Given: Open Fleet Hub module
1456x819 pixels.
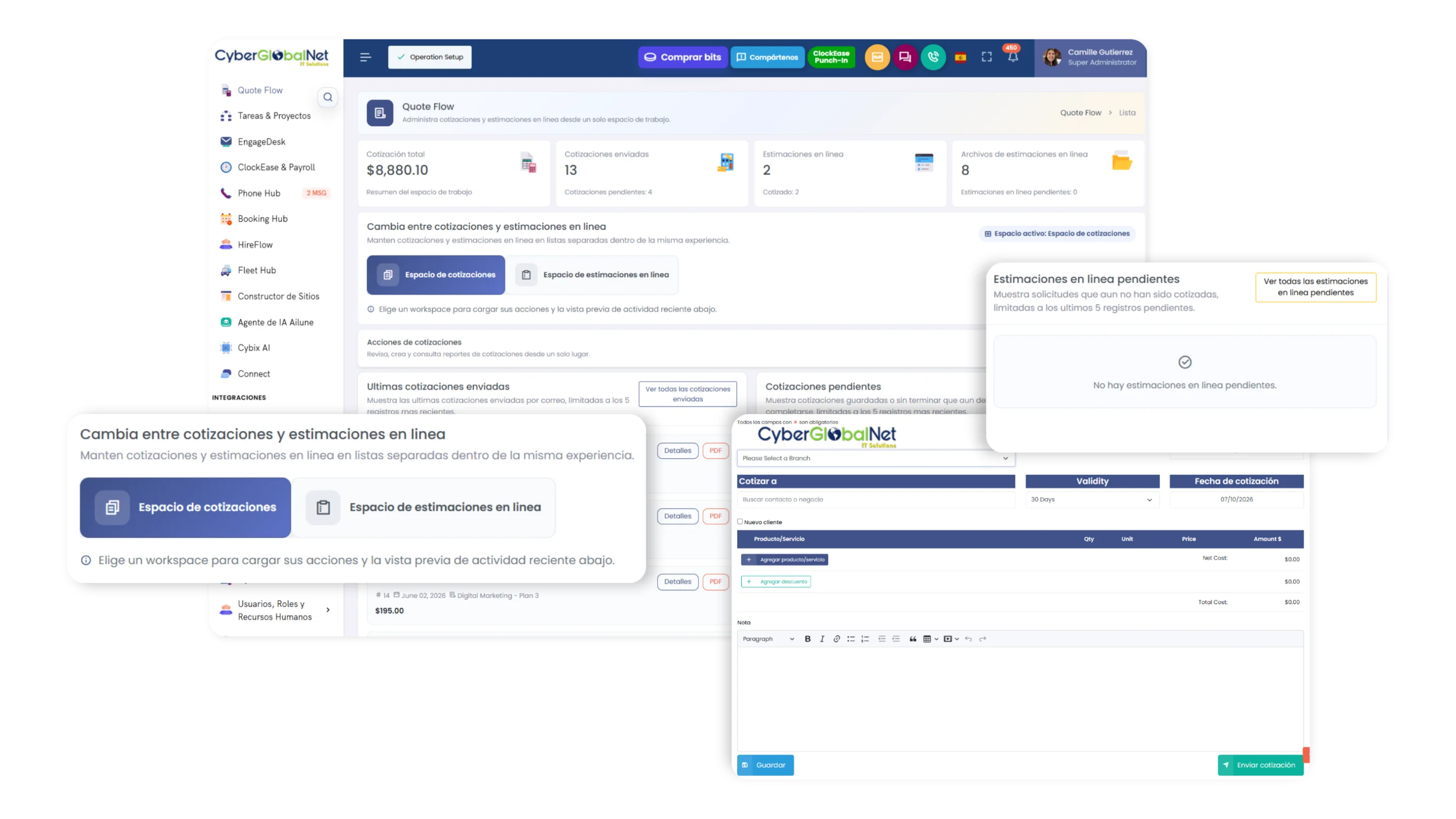Looking at the screenshot, I should (257, 270).
